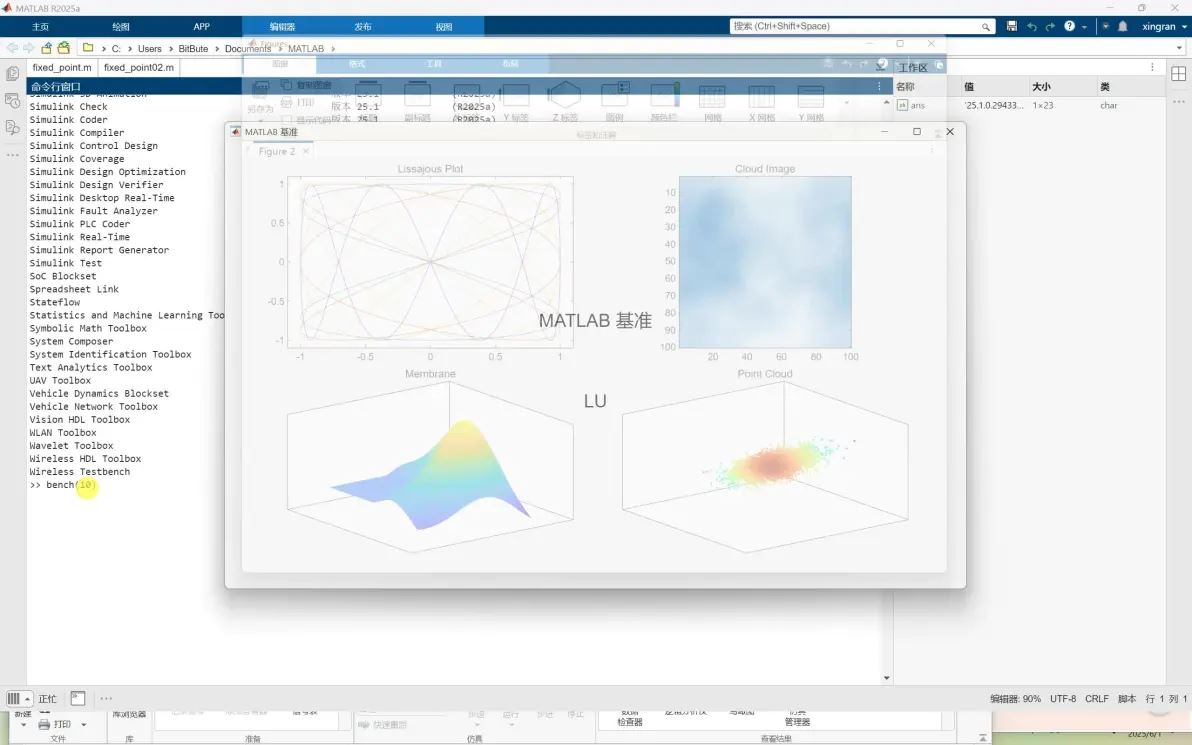The height and width of the screenshot is (745, 1192).
Task: Click the CRLF line ending indicator
Action: tap(1096, 699)
